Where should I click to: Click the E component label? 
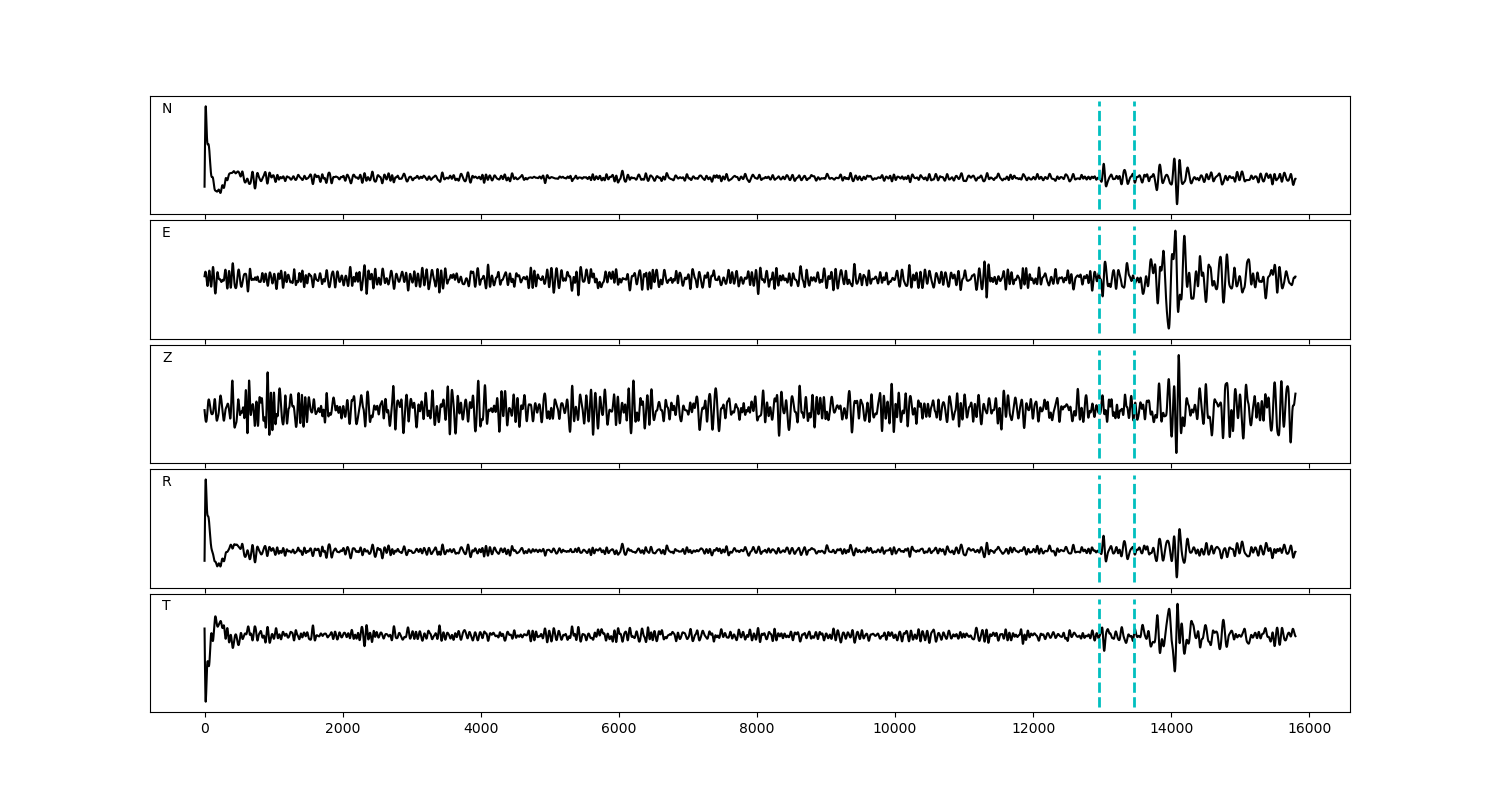166,233
